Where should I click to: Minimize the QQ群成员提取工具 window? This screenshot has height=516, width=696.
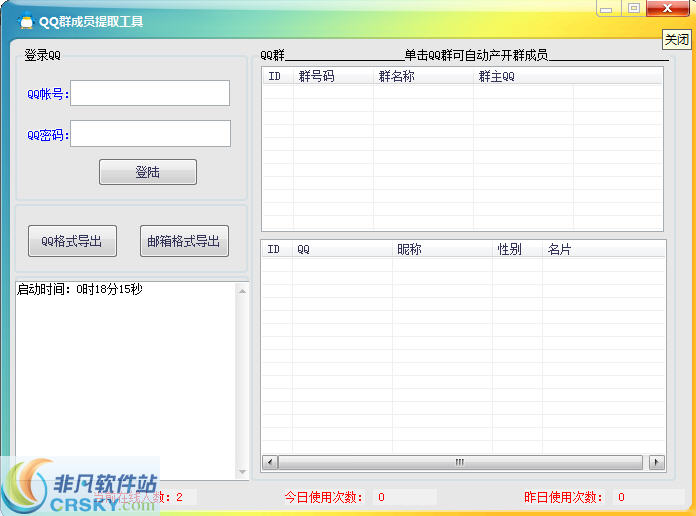coord(607,8)
